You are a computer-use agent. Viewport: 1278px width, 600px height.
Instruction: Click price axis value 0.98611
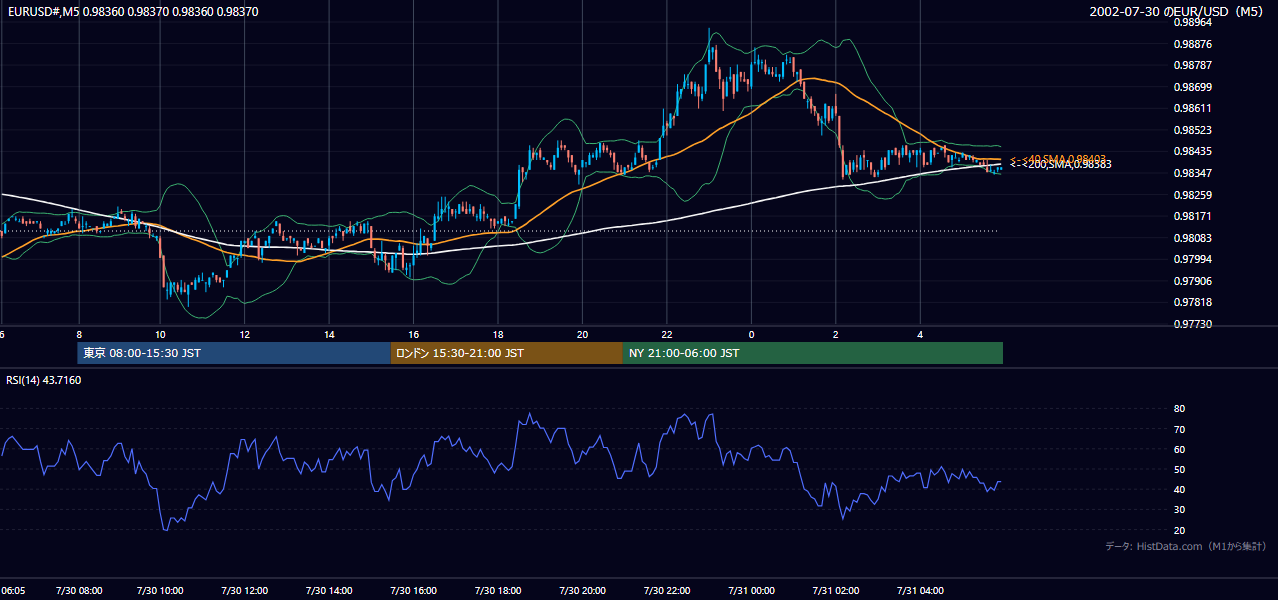(x=1194, y=108)
